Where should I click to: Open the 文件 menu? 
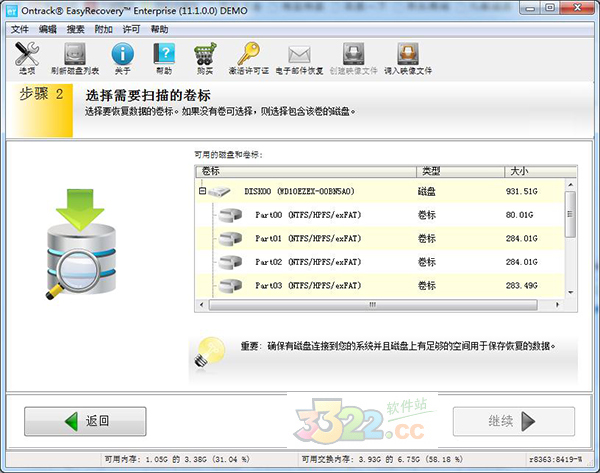click(20, 29)
